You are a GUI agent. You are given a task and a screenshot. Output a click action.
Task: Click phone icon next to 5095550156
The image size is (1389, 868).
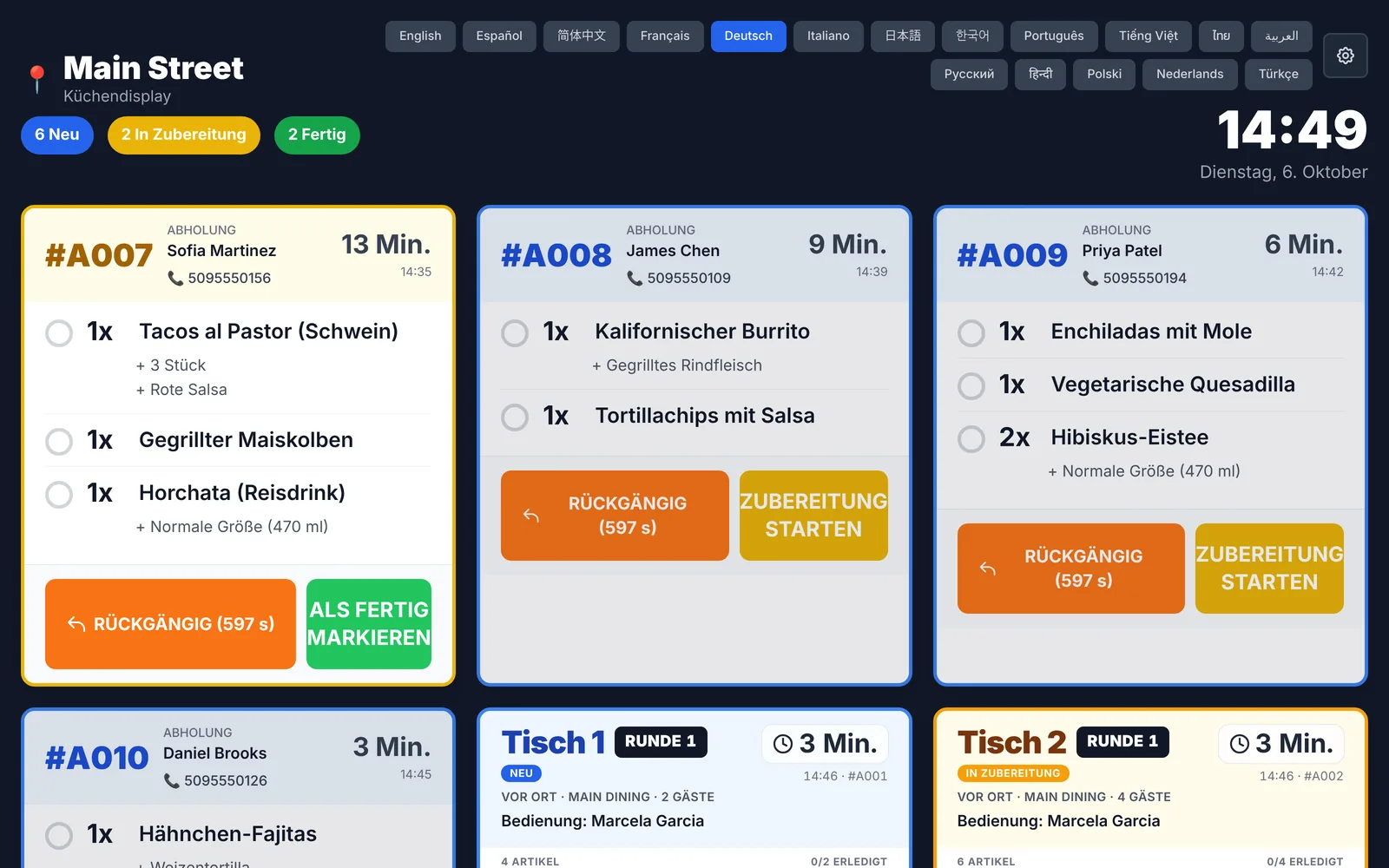tap(175, 278)
